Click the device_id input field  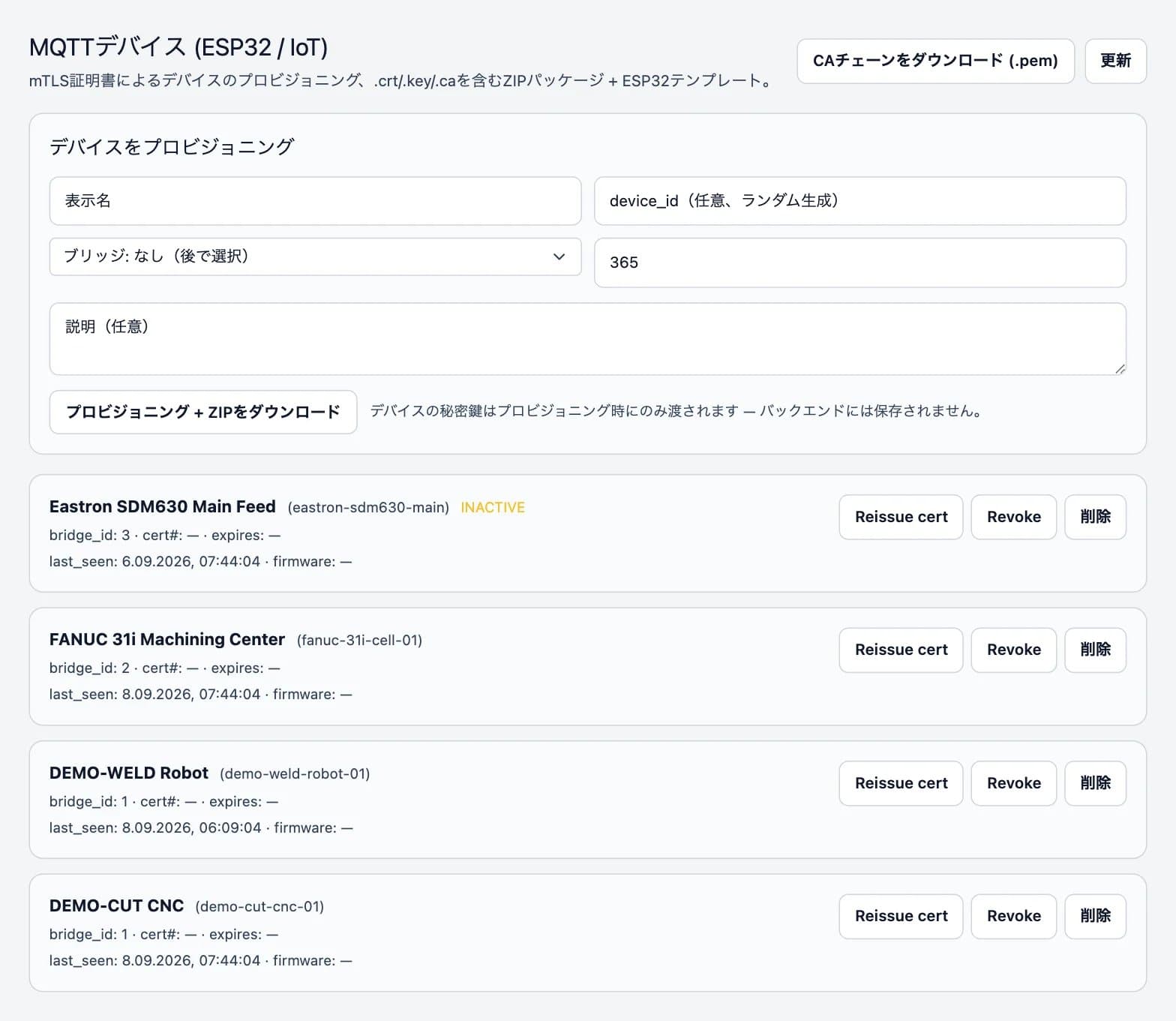tap(859, 201)
